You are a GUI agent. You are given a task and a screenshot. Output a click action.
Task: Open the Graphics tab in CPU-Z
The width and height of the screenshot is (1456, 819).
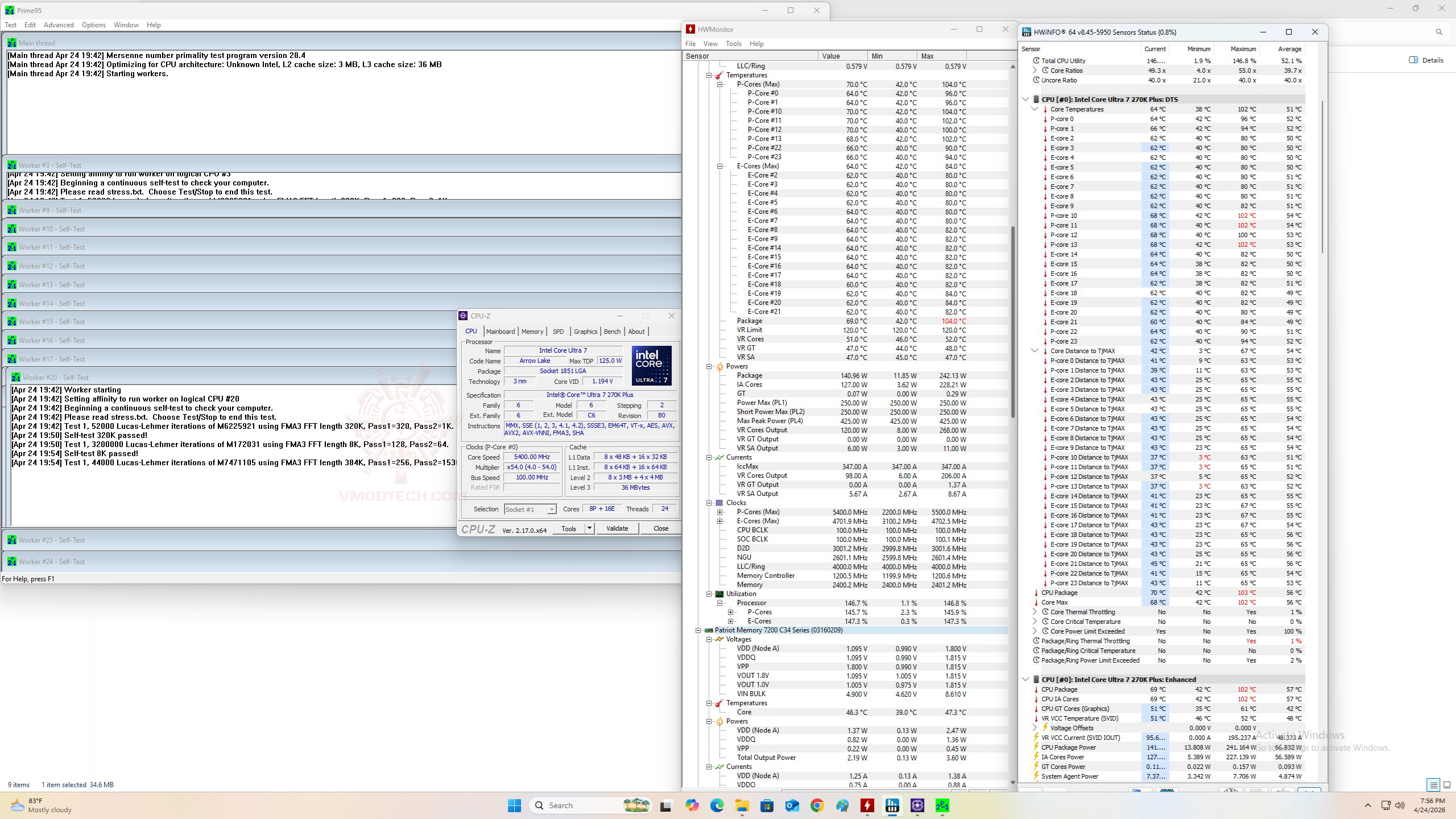tap(585, 332)
